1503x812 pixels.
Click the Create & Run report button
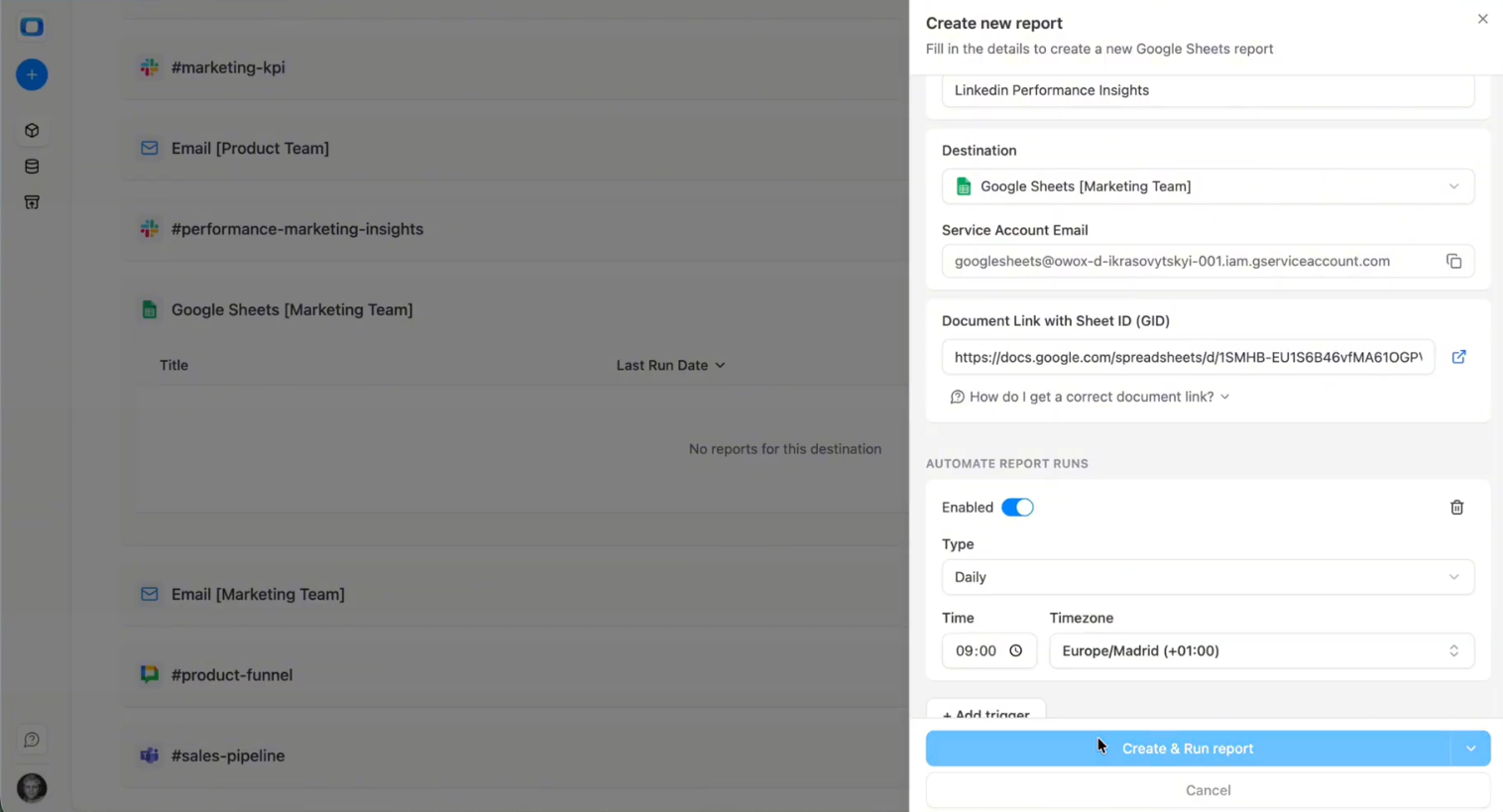click(x=1188, y=749)
